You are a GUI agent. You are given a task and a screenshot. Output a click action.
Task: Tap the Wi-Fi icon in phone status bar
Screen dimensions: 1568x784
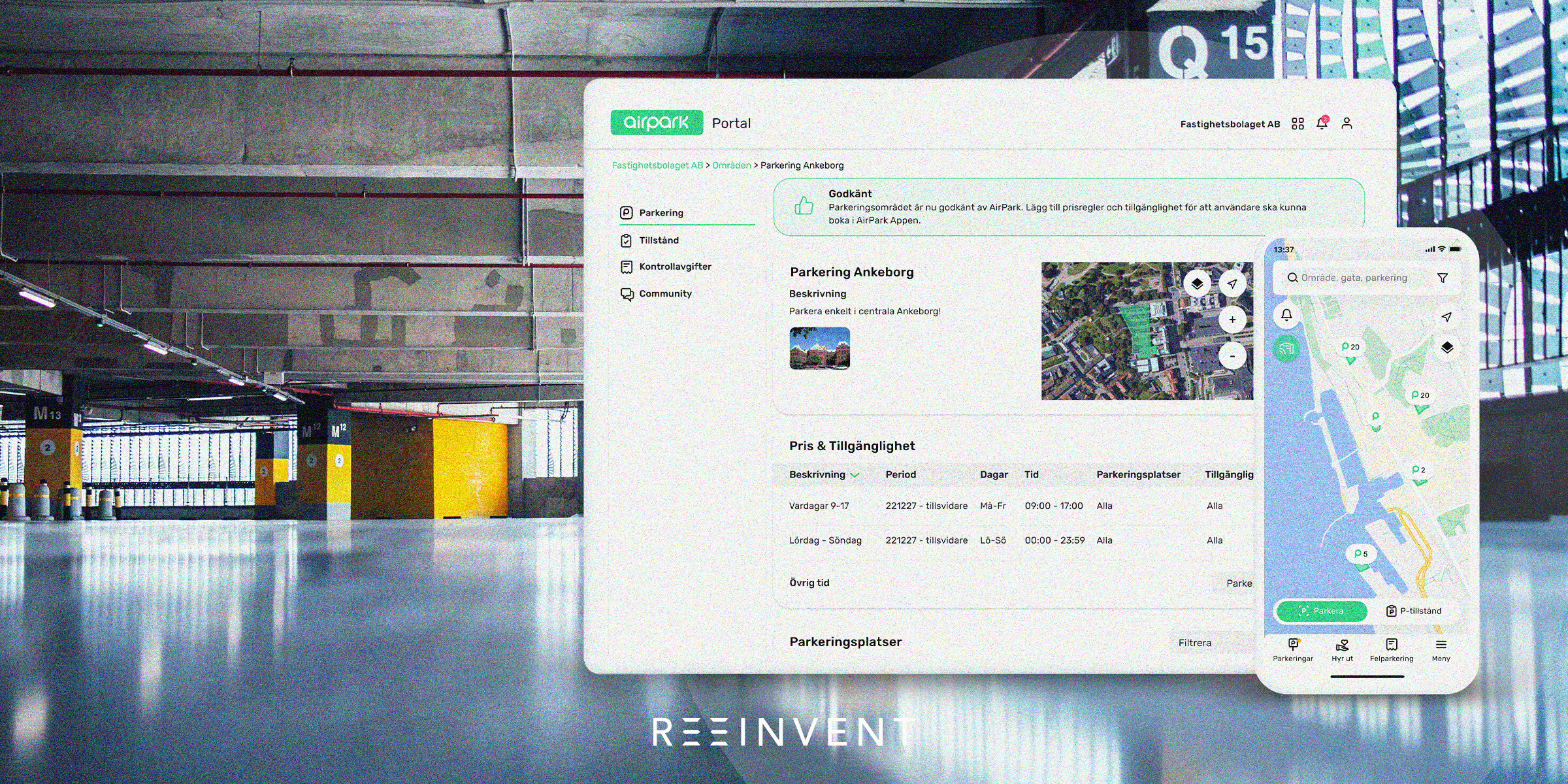pyautogui.click(x=1442, y=249)
